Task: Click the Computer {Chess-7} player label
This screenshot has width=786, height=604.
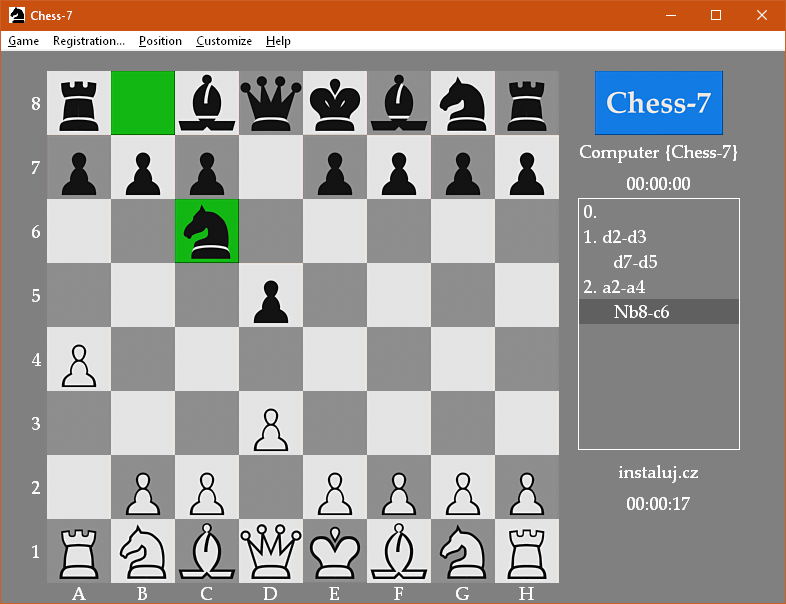Action: (658, 152)
